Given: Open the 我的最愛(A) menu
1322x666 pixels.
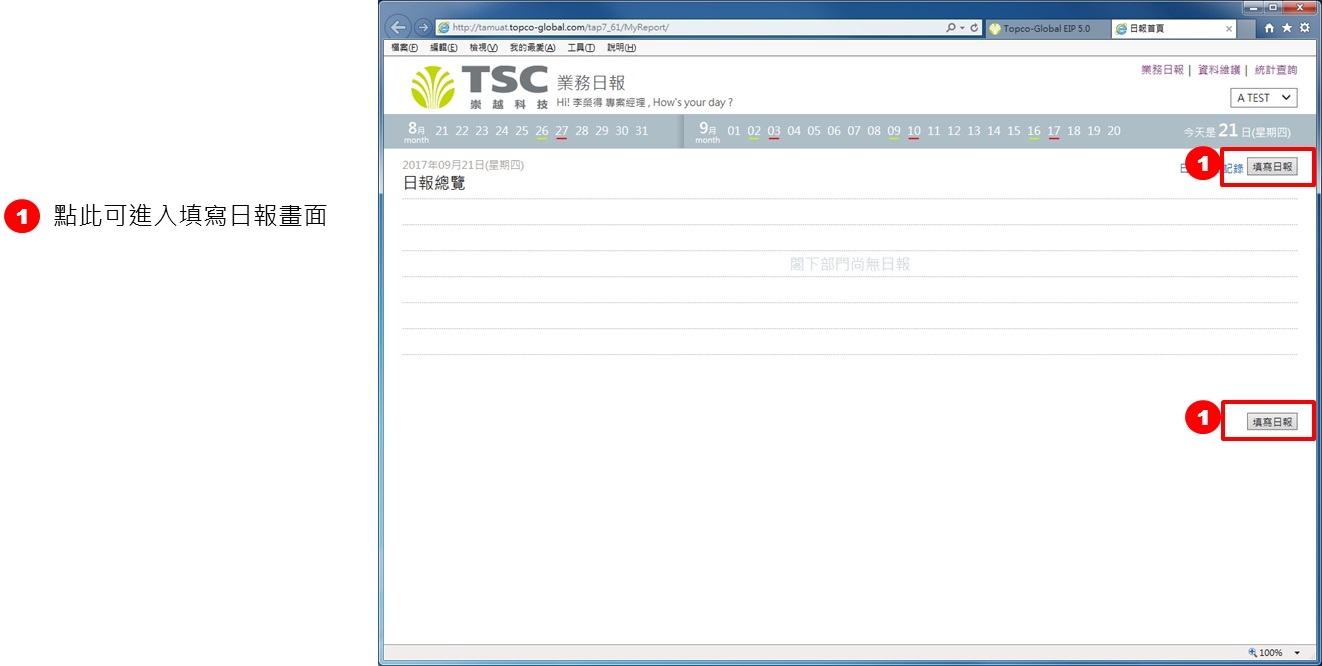Looking at the screenshot, I should coord(532,48).
